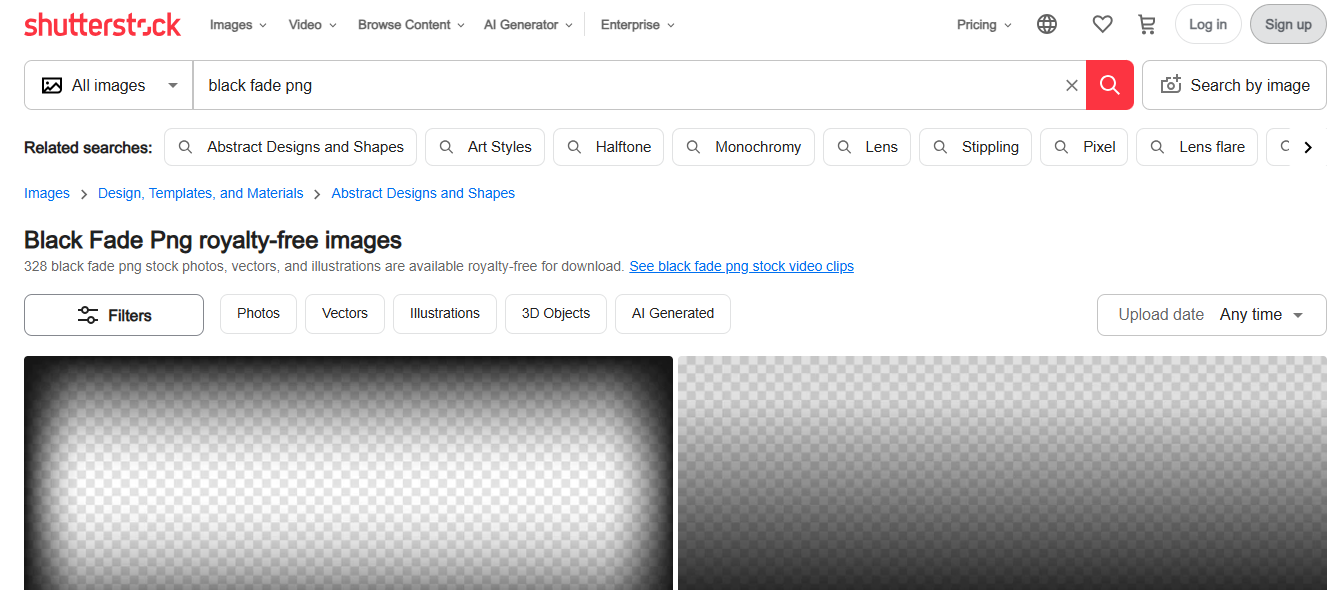Expand the Browse Content menu
This screenshot has height=590, width=1344.
tap(411, 25)
